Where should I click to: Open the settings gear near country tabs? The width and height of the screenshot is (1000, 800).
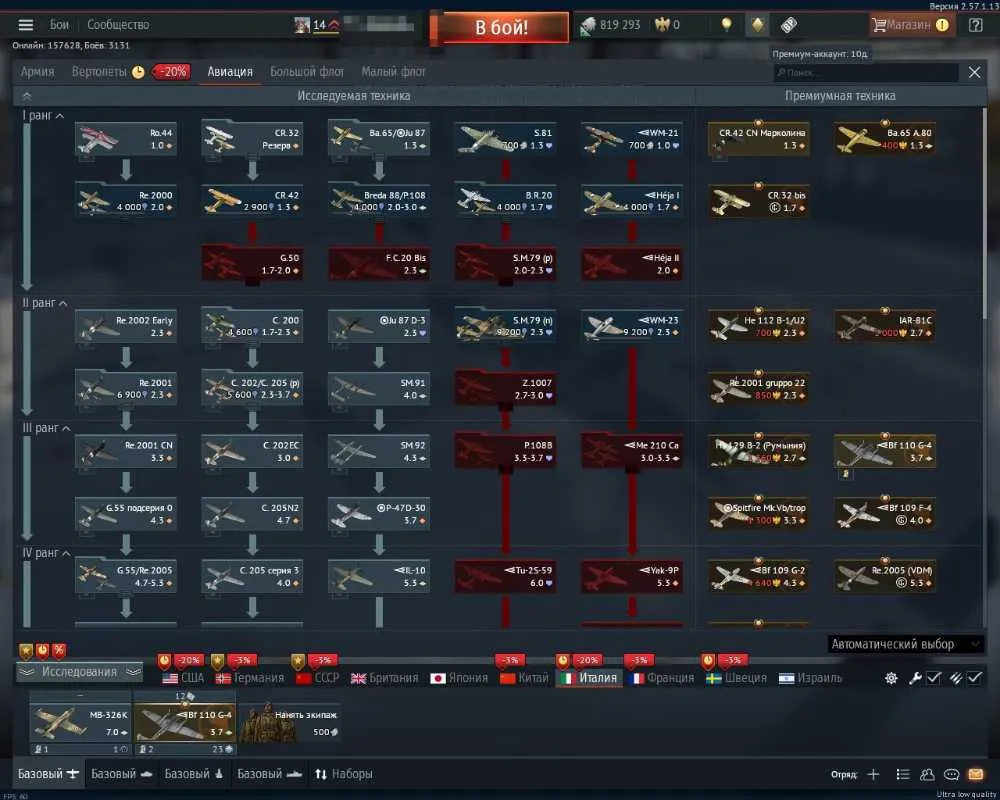pos(891,678)
